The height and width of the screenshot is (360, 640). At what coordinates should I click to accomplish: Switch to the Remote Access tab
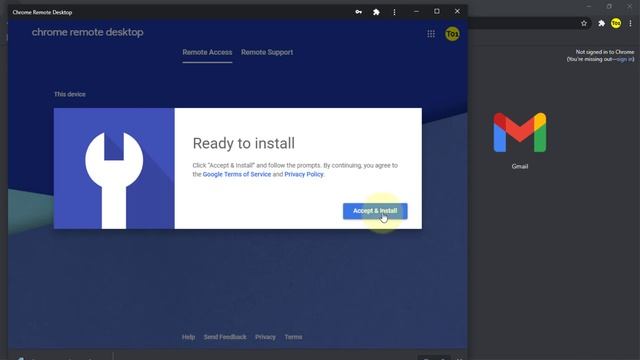[207, 52]
